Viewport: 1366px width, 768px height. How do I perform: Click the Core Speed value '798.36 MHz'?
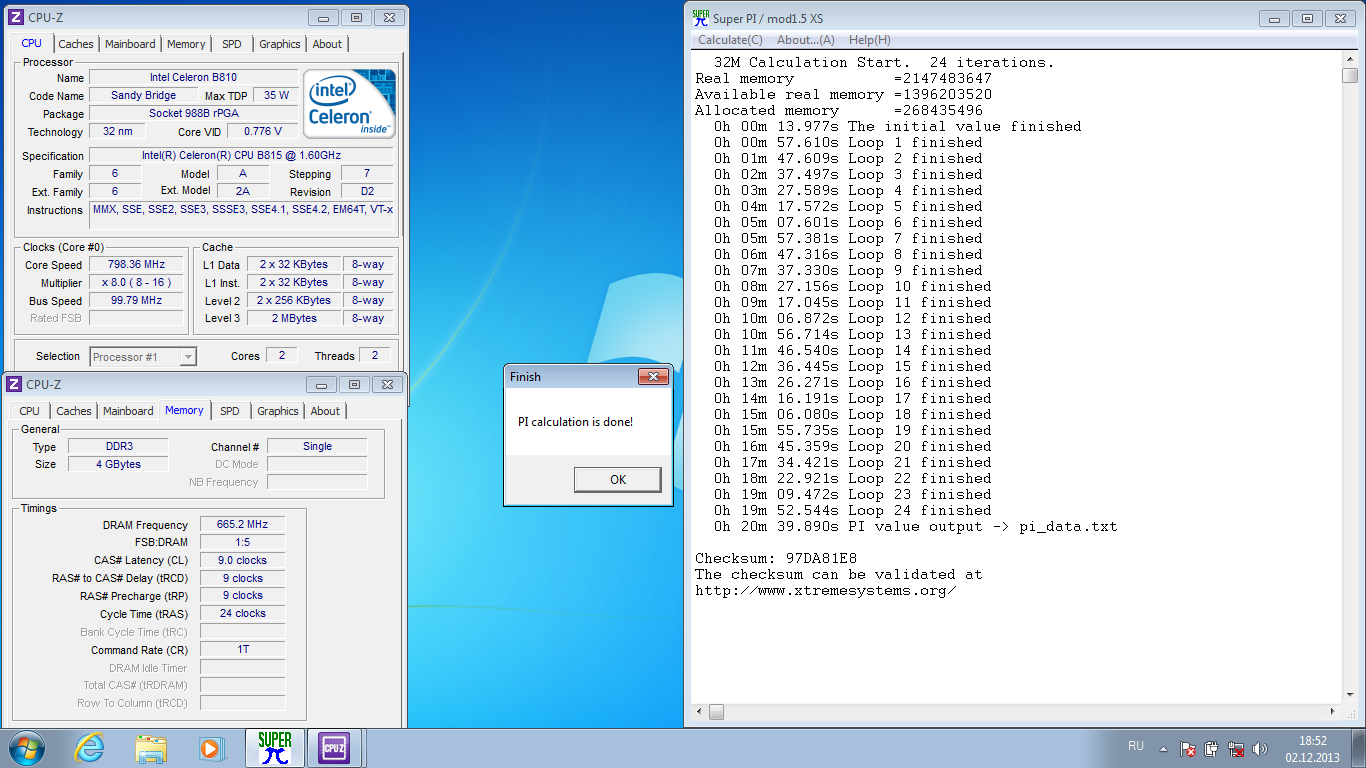pyautogui.click(x=136, y=264)
